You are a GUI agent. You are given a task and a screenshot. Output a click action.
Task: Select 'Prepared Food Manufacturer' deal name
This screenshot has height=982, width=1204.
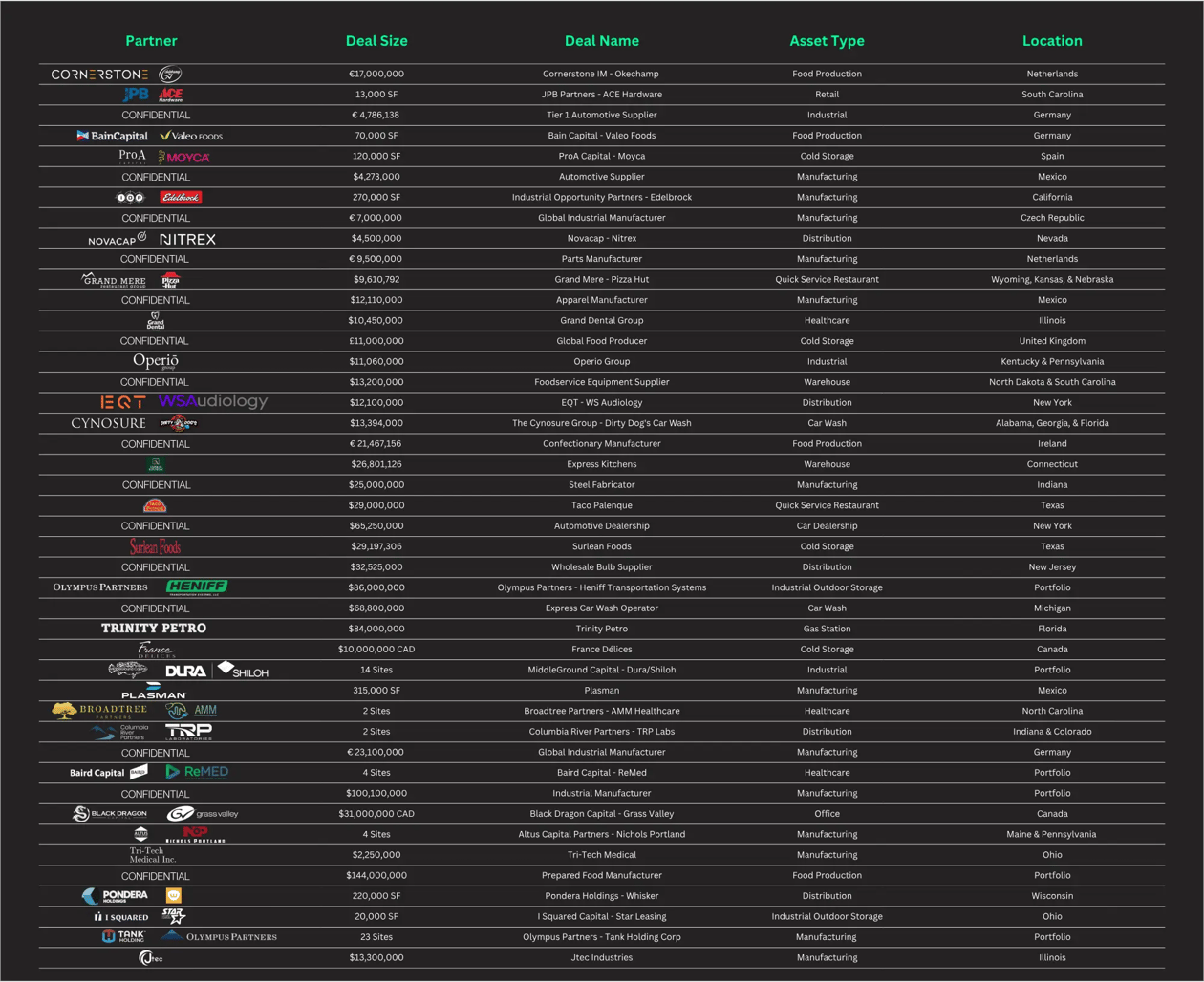pos(601,875)
